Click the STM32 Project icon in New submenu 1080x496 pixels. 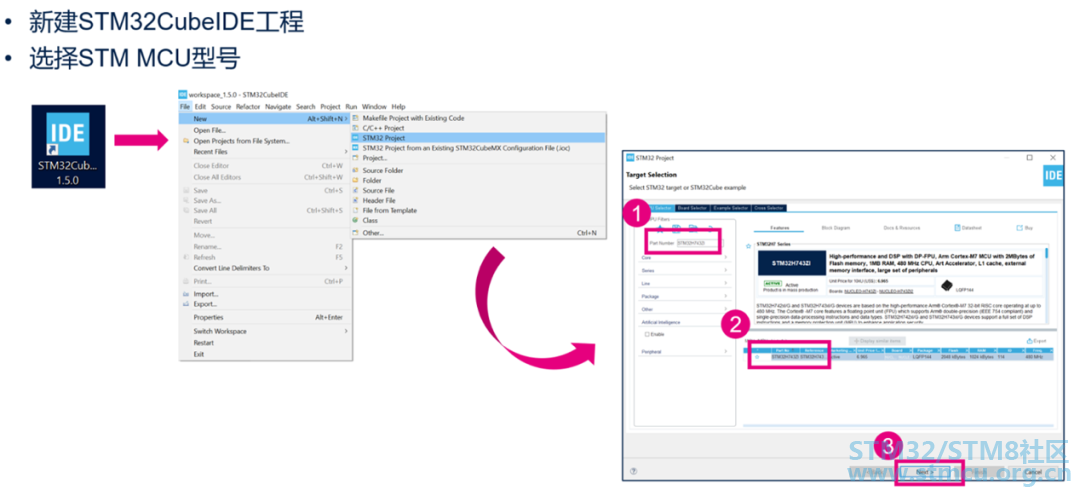click(356, 138)
